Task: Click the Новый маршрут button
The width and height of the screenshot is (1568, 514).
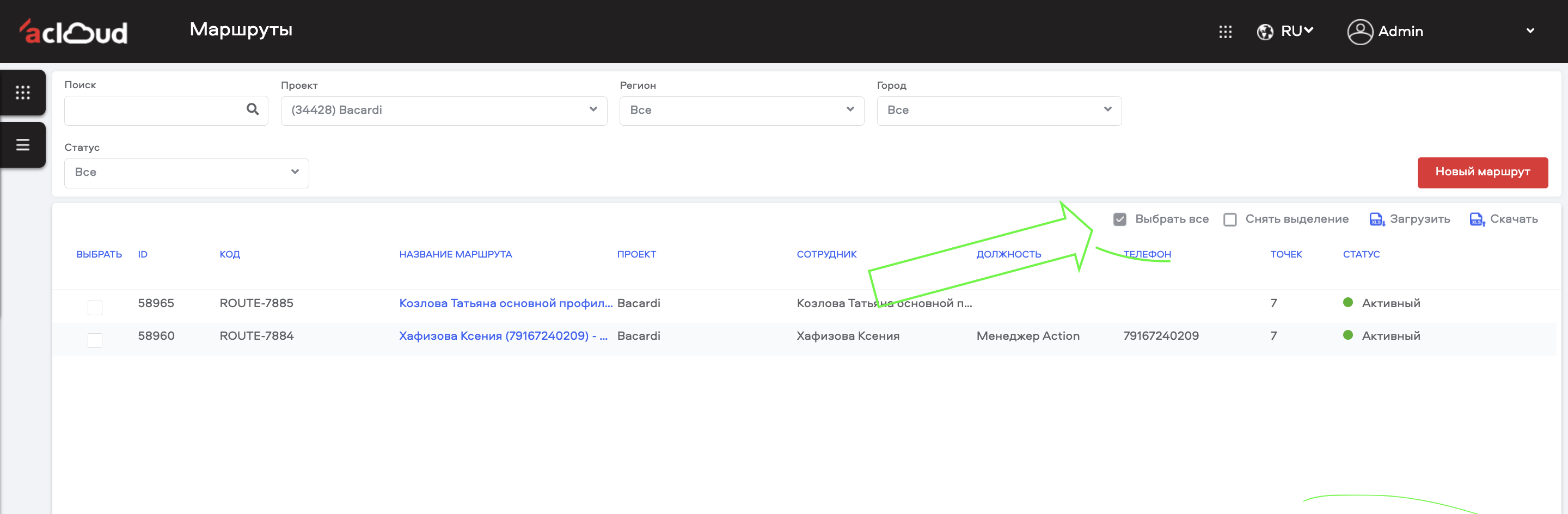Action: [1482, 173]
